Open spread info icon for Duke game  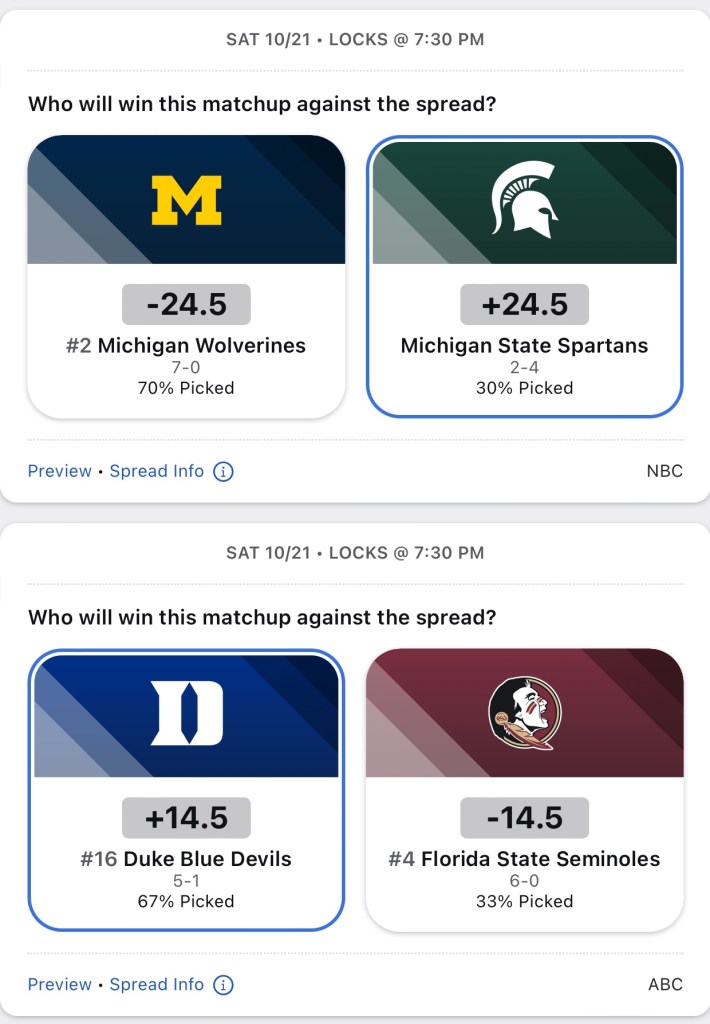click(224, 984)
